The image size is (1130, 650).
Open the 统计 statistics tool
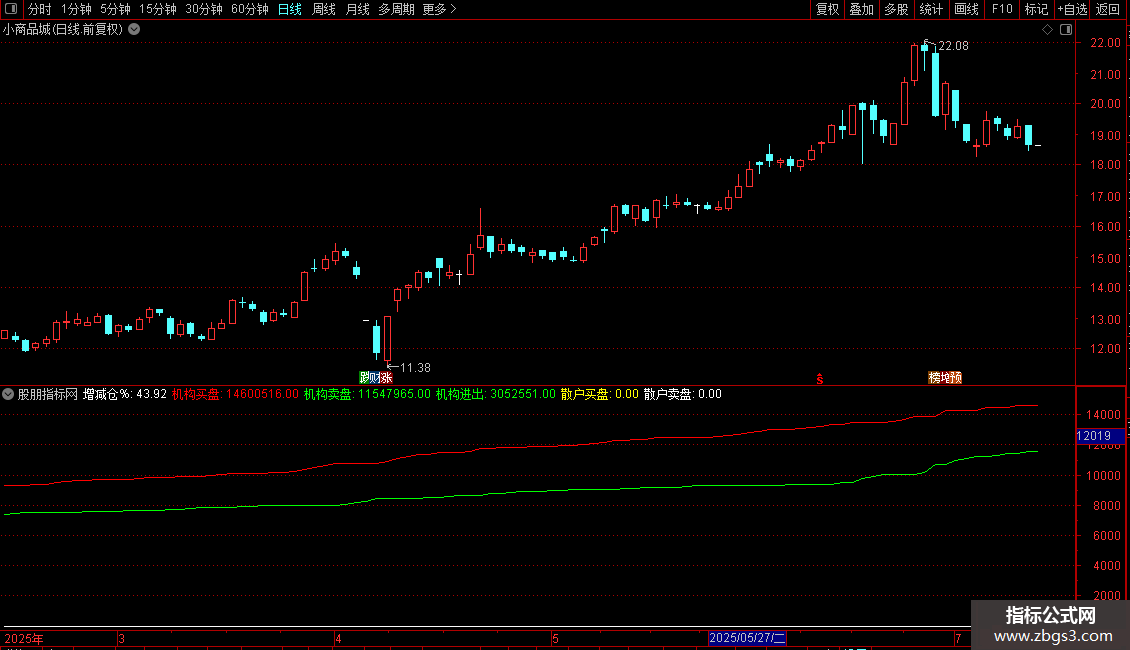[x=931, y=9]
